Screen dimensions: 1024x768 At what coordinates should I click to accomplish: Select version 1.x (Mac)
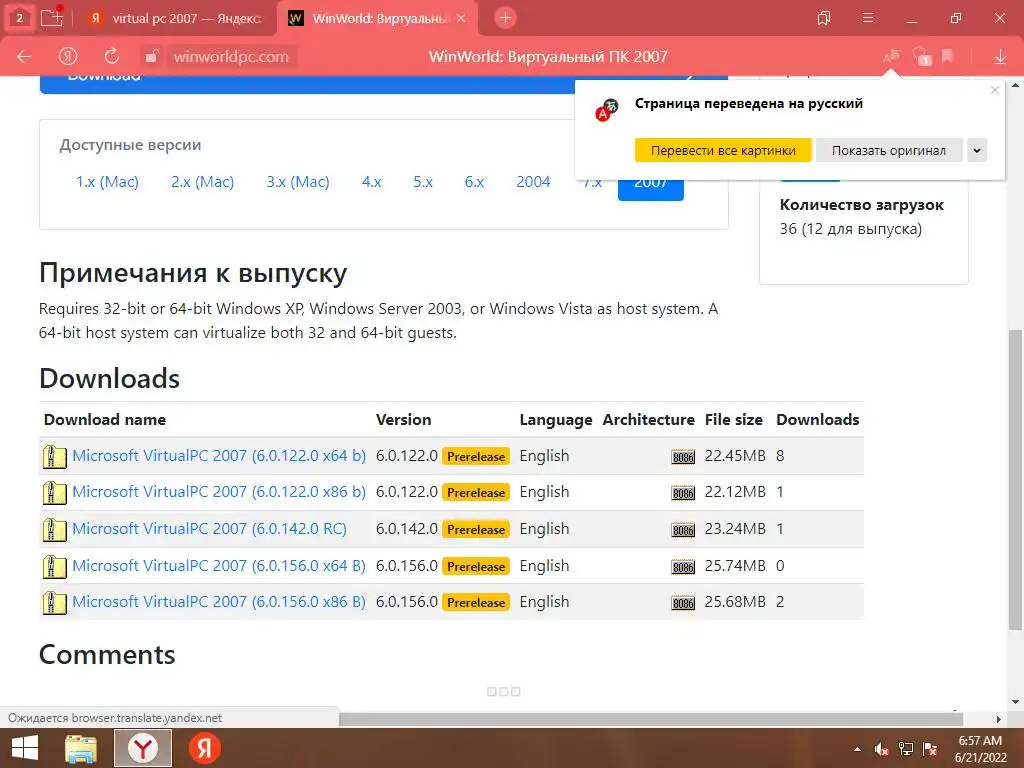[x=107, y=182]
